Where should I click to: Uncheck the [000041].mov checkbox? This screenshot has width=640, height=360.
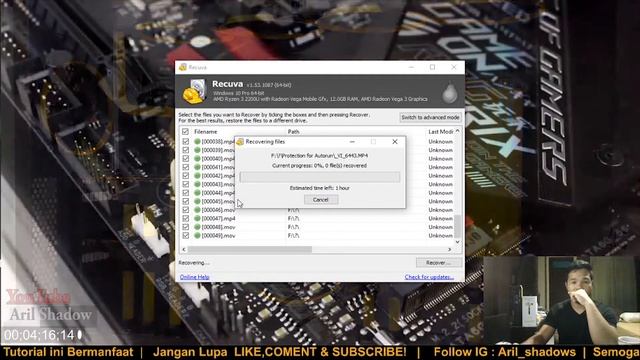(x=185, y=167)
